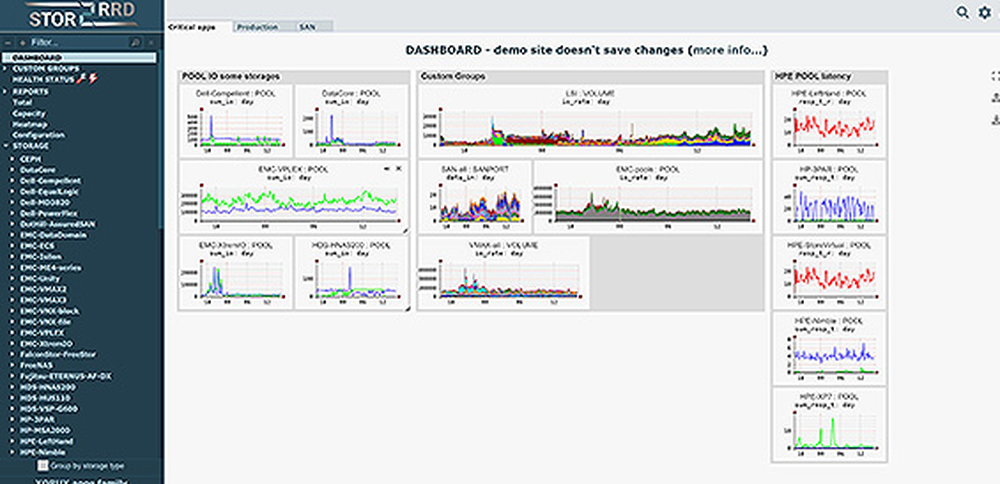Click the download icon beside the dashboard
1000x484 pixels.
pyautogui.click(x=996, y=119)
